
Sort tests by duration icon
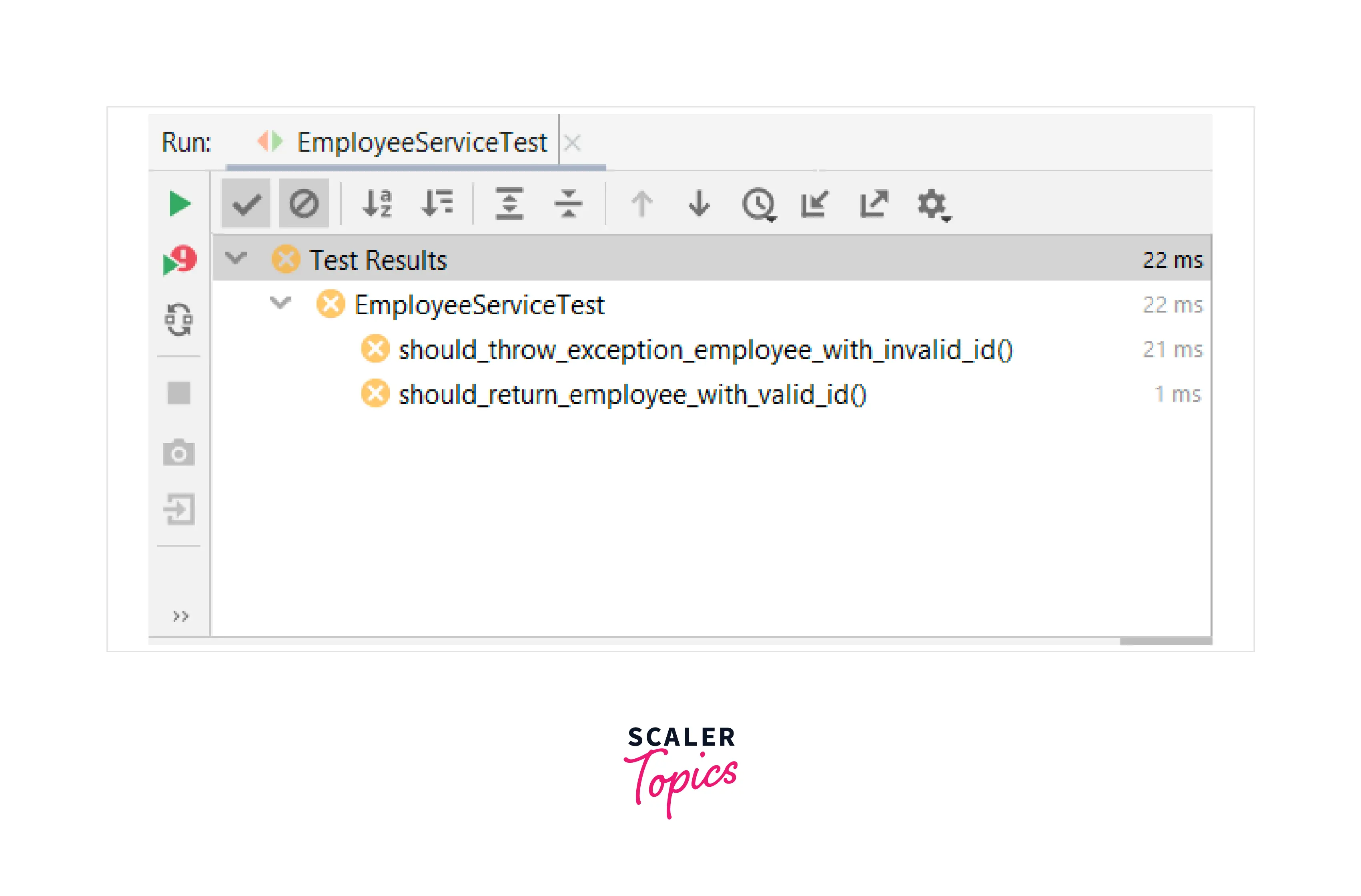click(437, 204)
